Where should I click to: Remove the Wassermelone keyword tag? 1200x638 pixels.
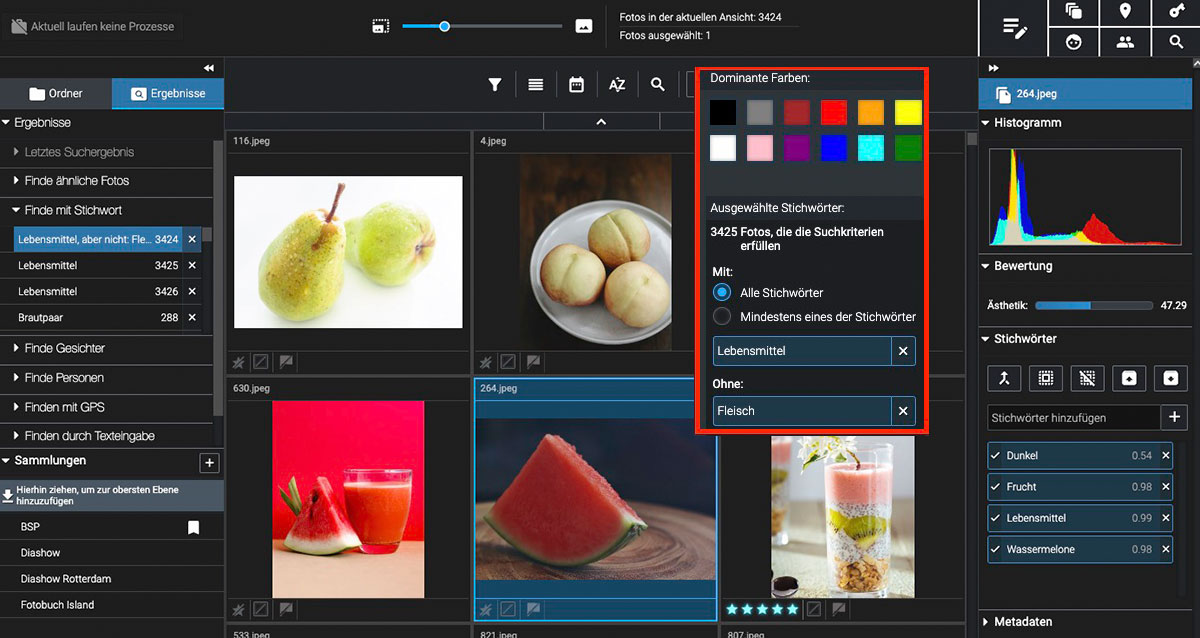click(1165, 550)
